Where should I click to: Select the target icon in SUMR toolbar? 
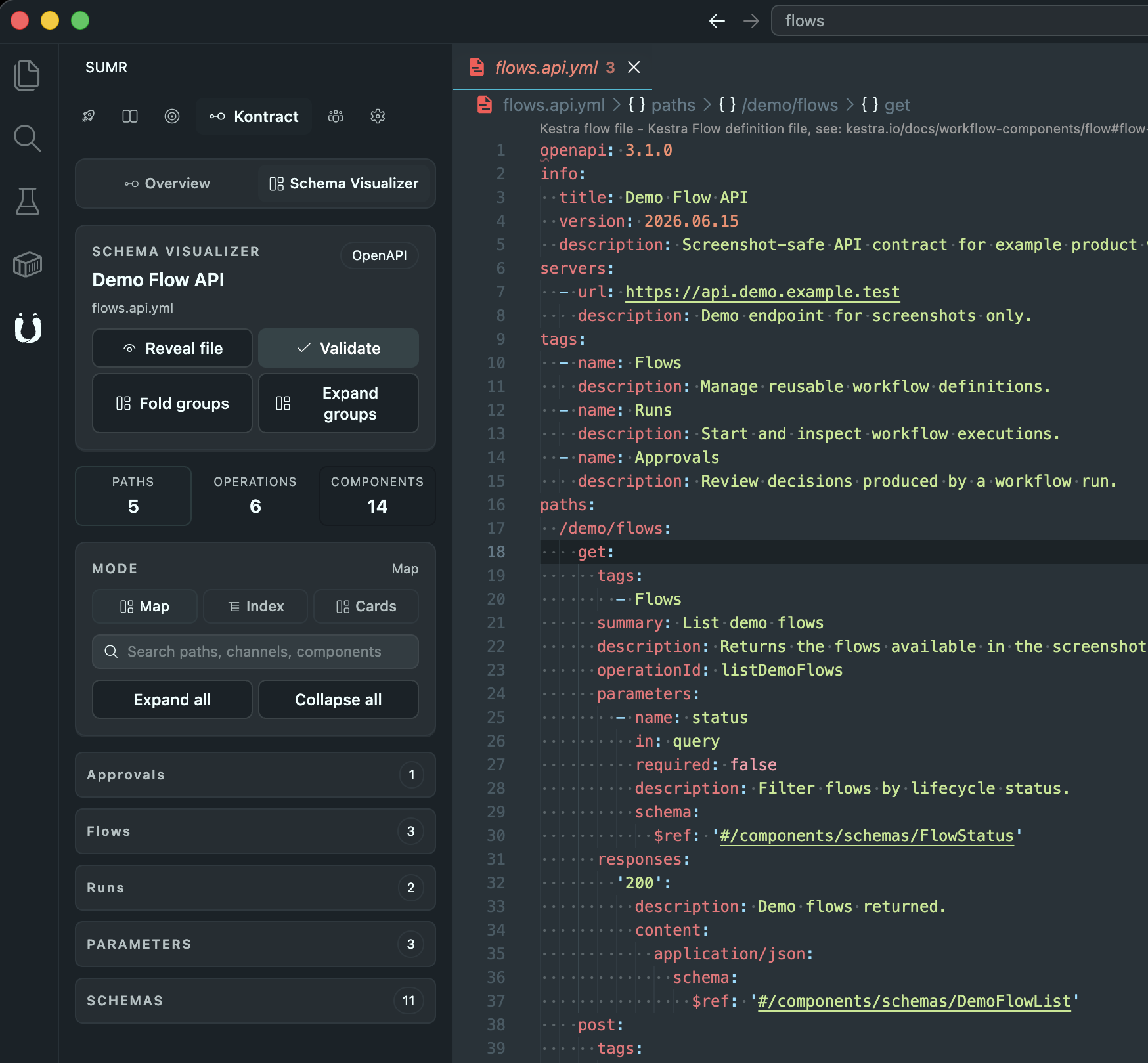tap(172, 116)
